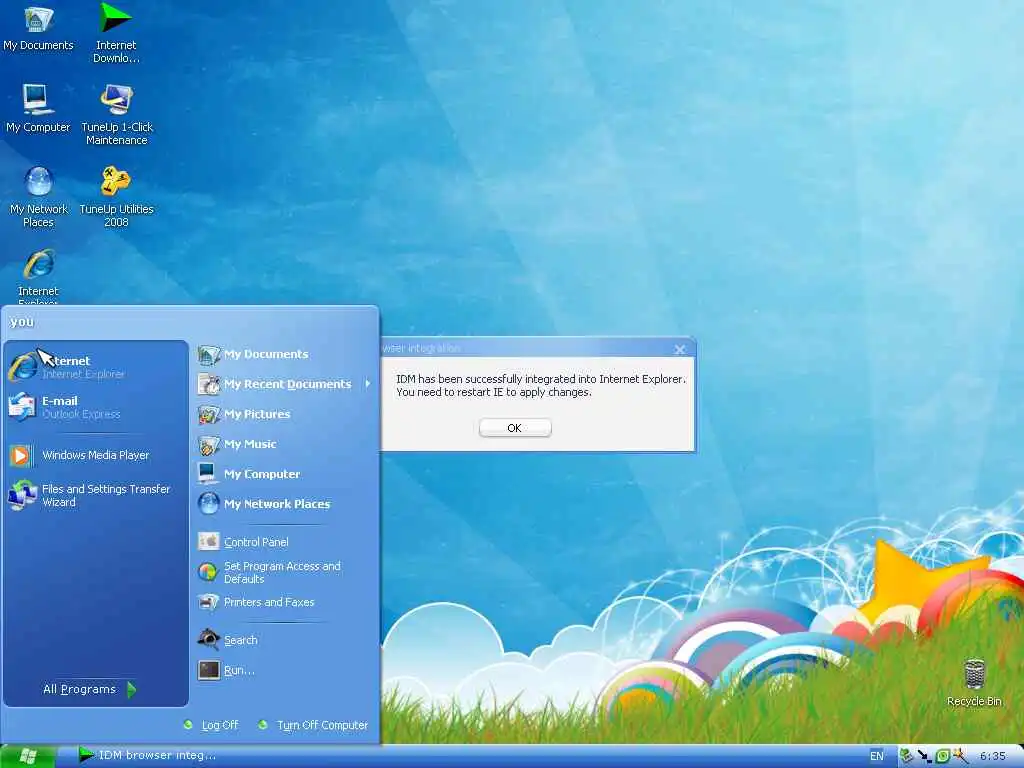Click Printers and Faxes icon

coord(208,602)
